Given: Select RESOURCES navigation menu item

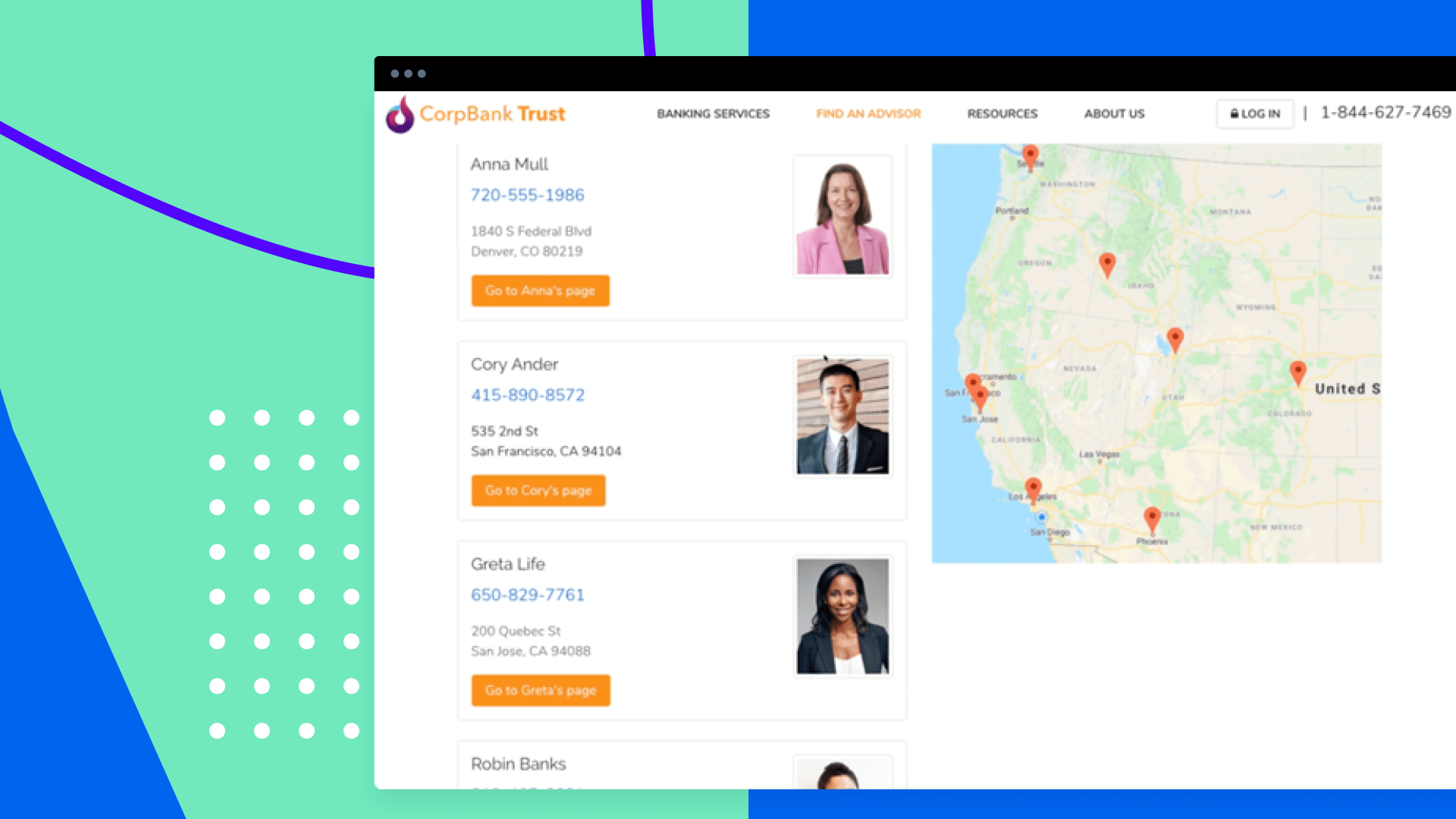Looking at the screenshot, I should pyautogui.click(x=1003, y=113).
